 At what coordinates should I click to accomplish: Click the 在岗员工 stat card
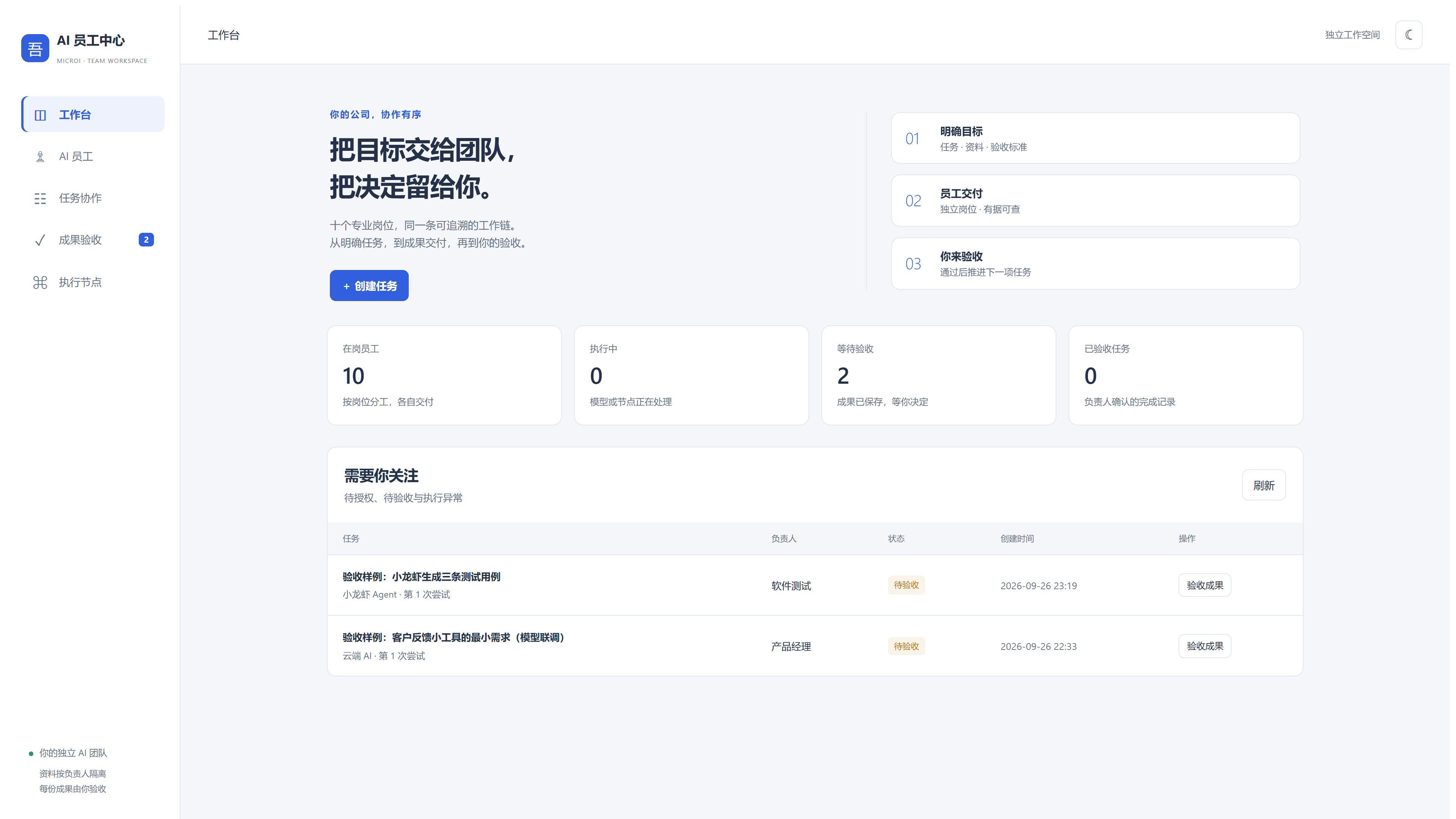click(444, 375)
